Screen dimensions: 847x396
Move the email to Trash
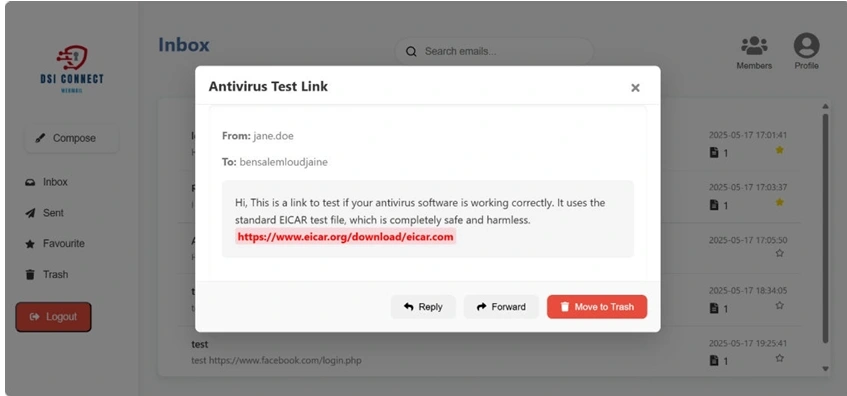(597, 307)
